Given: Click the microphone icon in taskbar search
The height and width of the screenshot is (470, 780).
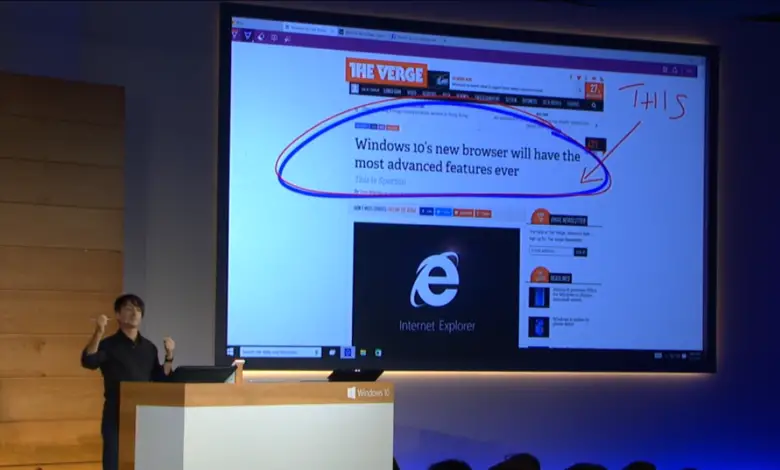Looking at the screenshot, I should click(x=316, y=352).
